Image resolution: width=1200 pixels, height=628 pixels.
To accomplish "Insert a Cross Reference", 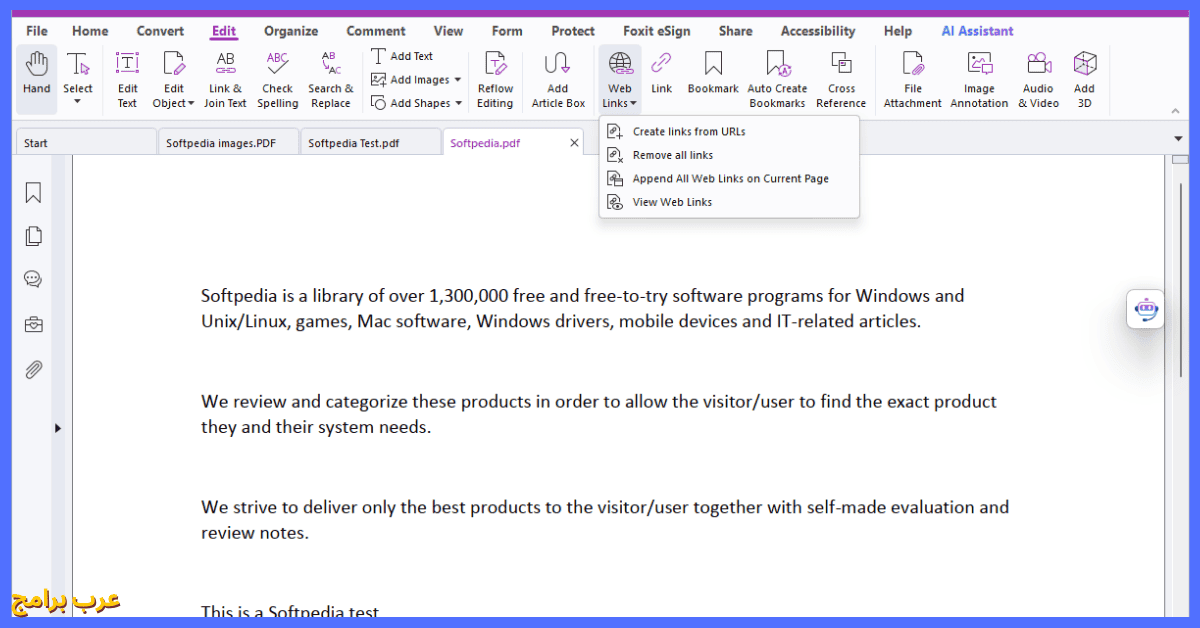I will [x=841, y=78].
